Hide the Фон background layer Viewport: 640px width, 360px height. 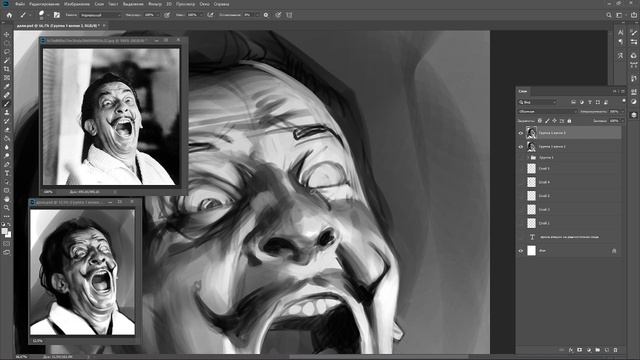[x=520, y=251]
